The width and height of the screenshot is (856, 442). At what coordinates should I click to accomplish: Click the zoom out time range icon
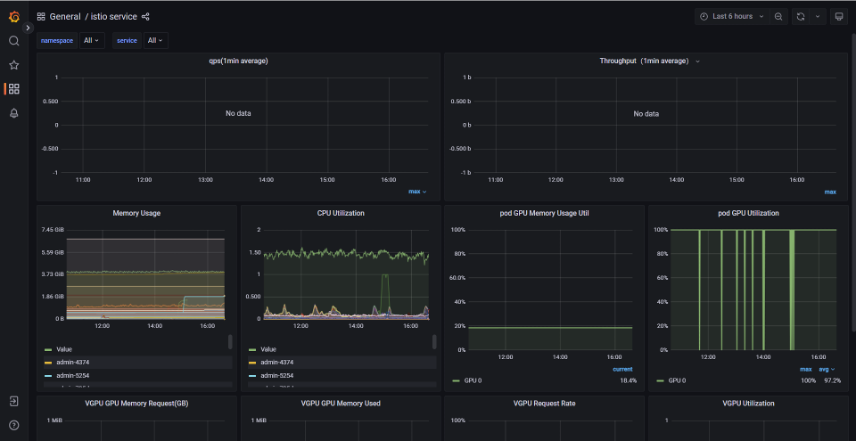click(x=778, y=17)
